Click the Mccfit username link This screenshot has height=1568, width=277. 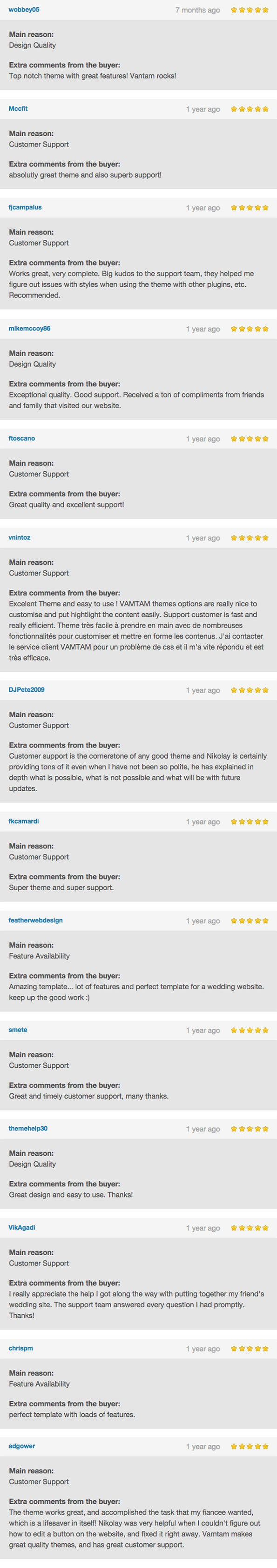18,109
